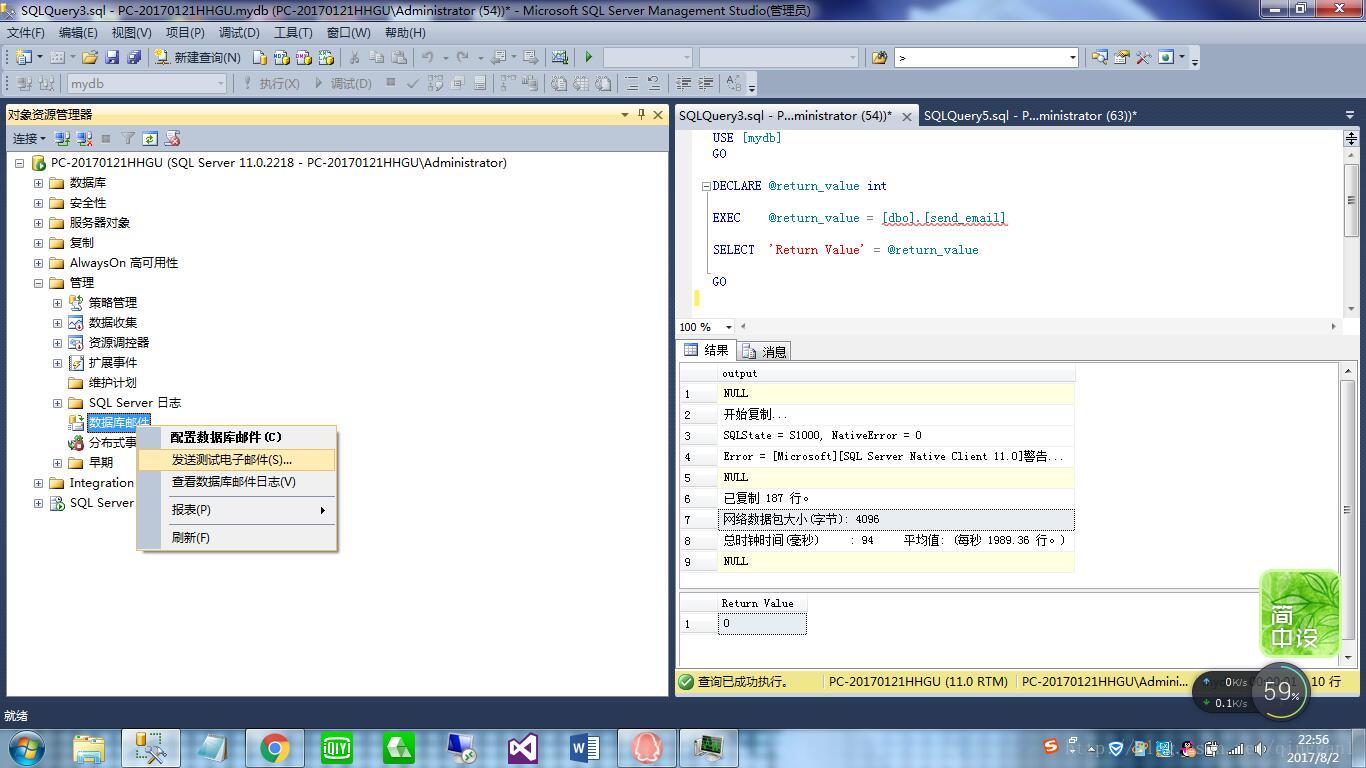Click the disconnect object explorer icon
1366x768 pixels.
click(84, 138)
